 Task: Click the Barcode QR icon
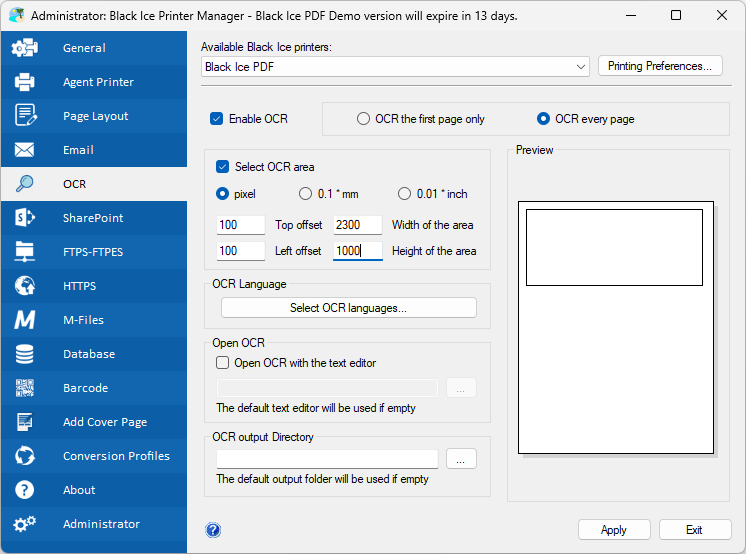(x=25, y=388)
